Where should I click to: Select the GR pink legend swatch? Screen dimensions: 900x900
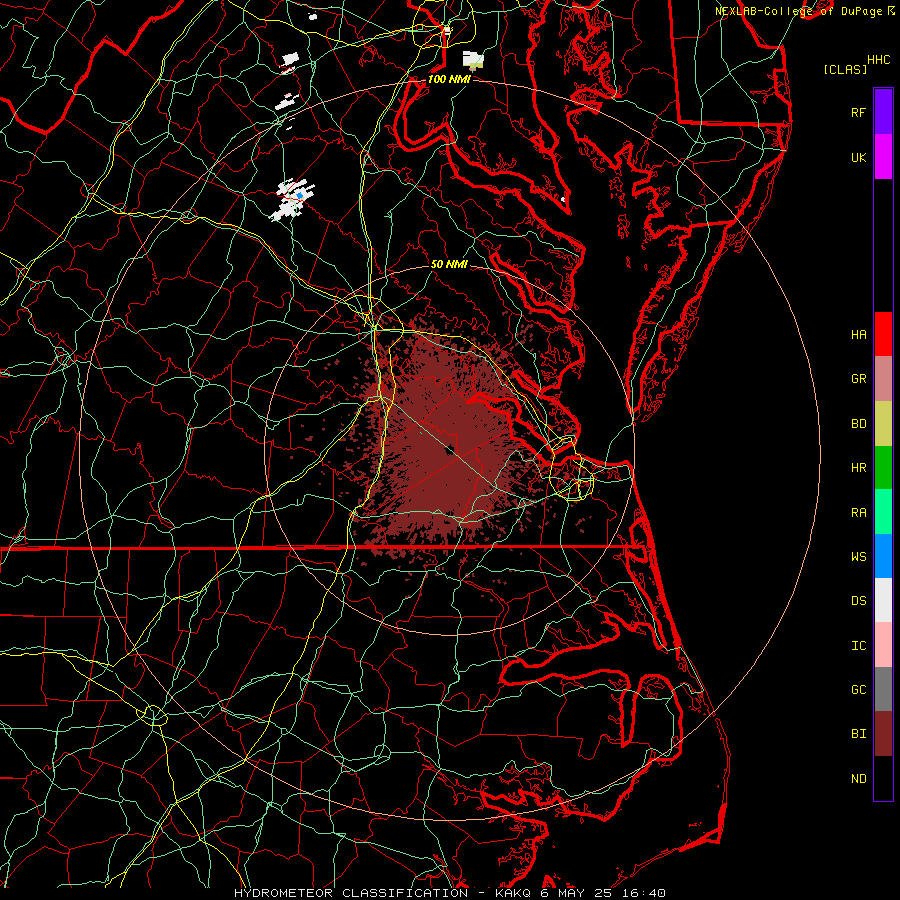pyautogui.click(x=883, y=379)
